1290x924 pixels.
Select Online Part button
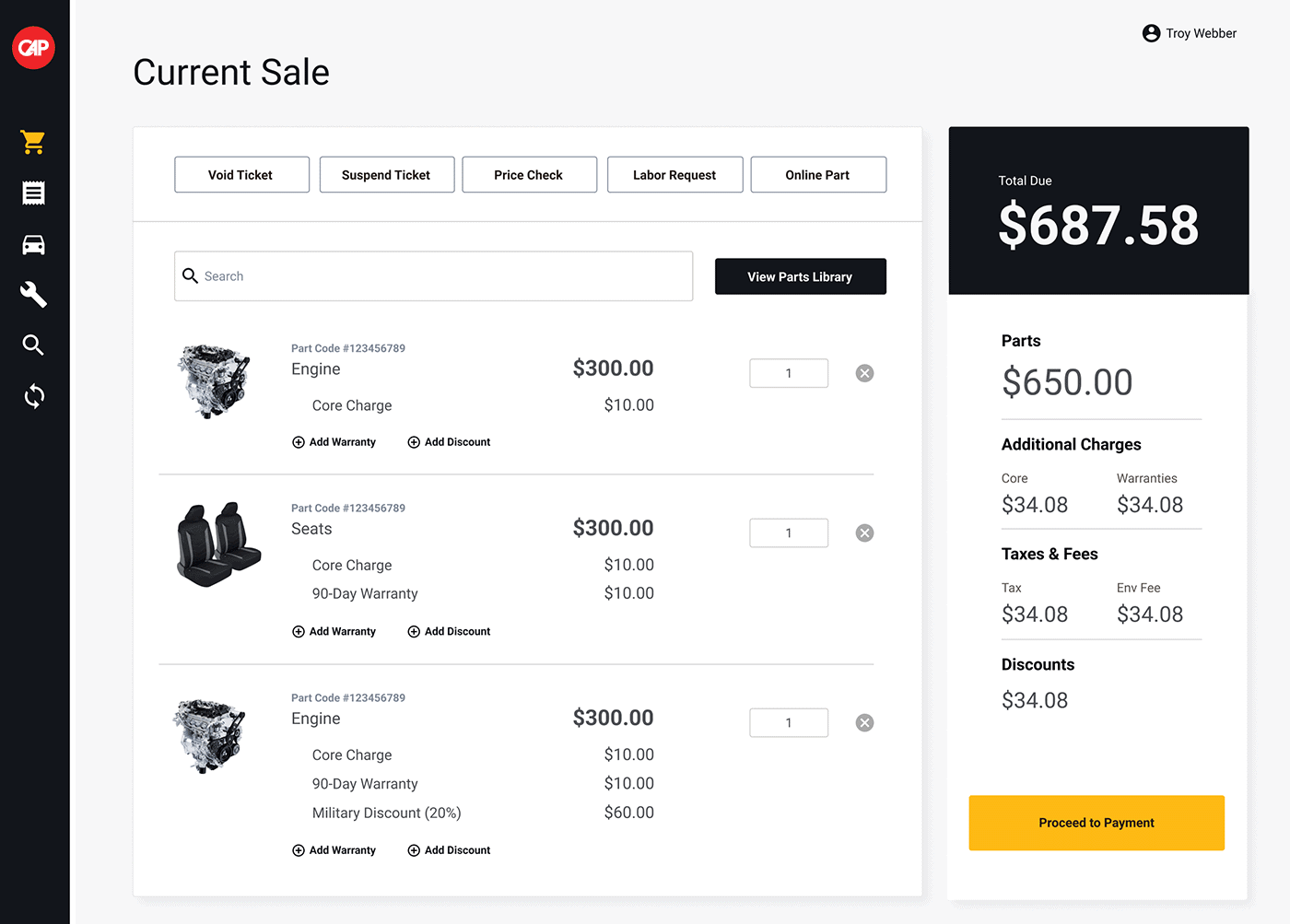click(818, 174)
